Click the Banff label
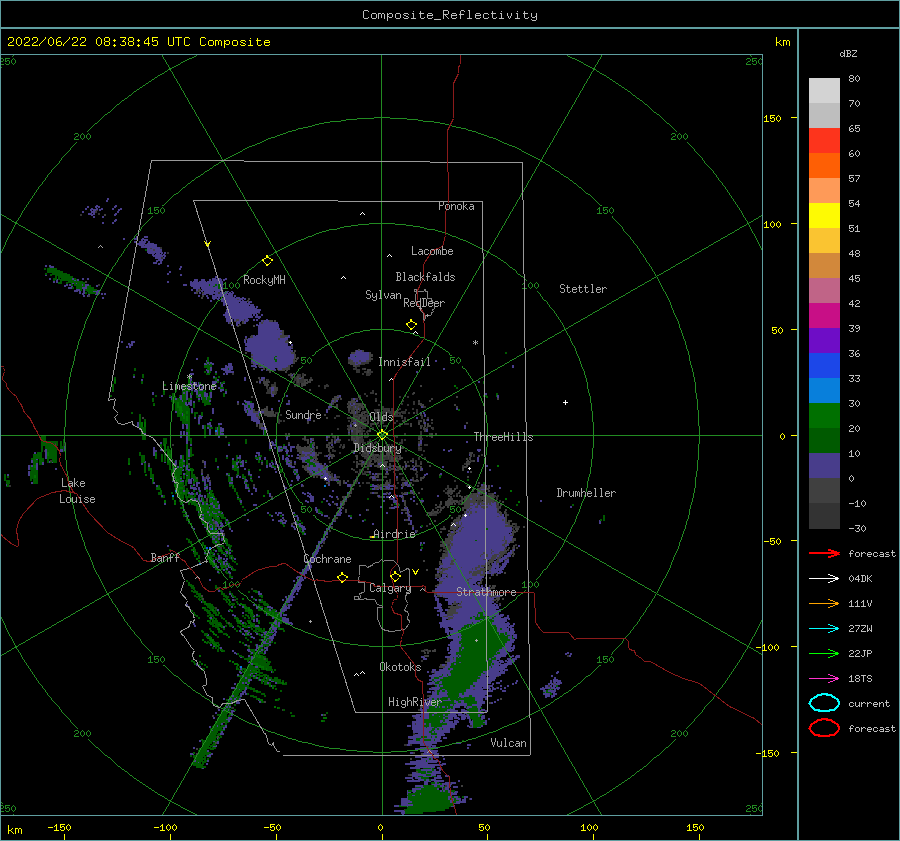The width and height of the screenshot is (900, 841). coord(165,558)
